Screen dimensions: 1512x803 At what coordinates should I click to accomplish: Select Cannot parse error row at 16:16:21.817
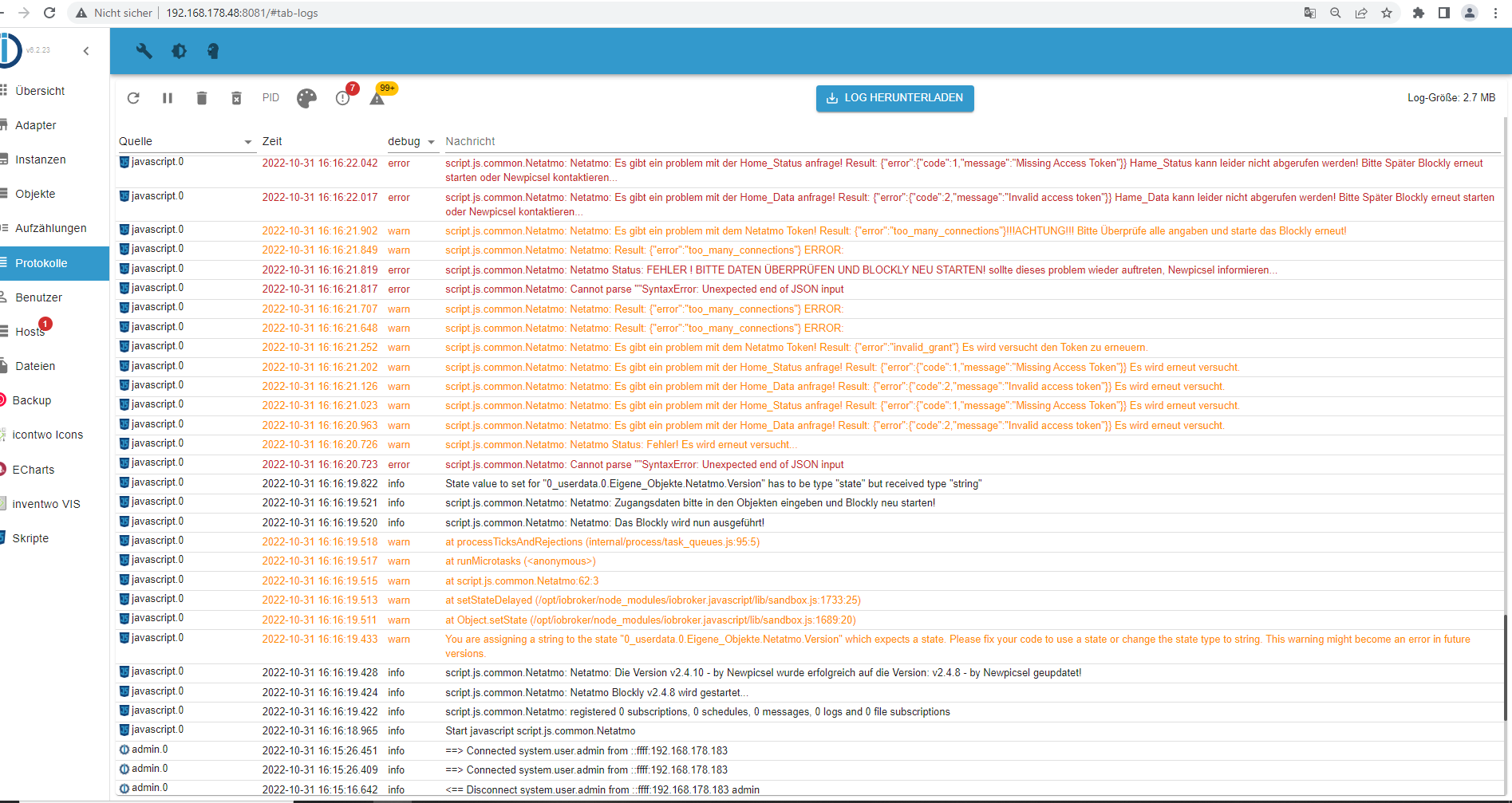coord(808,289)
